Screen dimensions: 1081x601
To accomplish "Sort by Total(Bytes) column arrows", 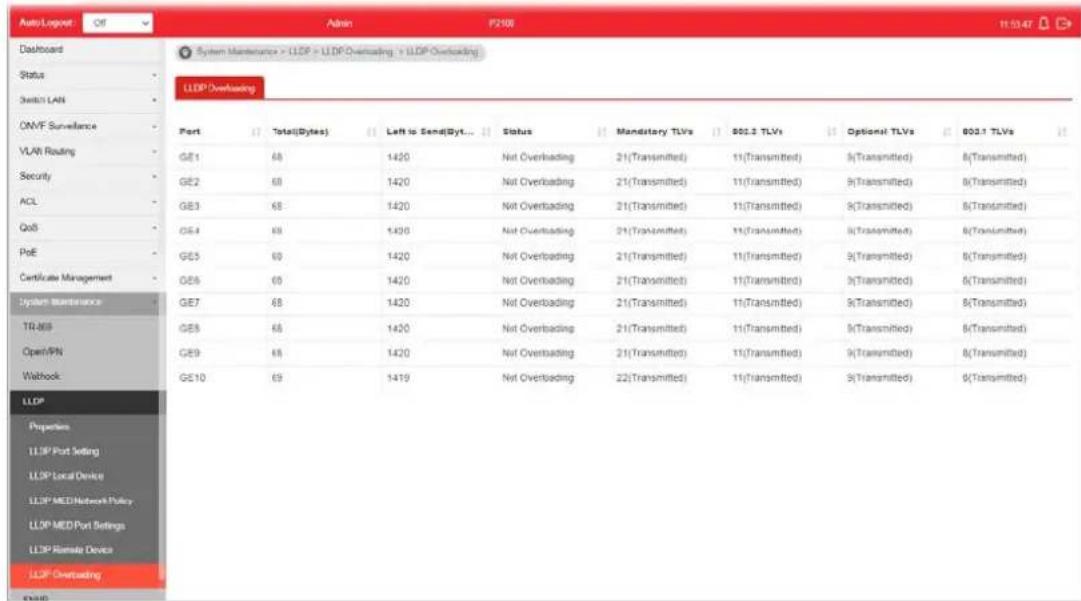I will point(372,132).
